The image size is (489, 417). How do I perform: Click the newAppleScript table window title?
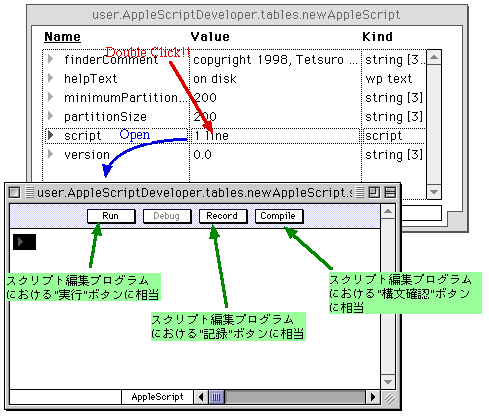pyautogui.click(x=246, y=15)
